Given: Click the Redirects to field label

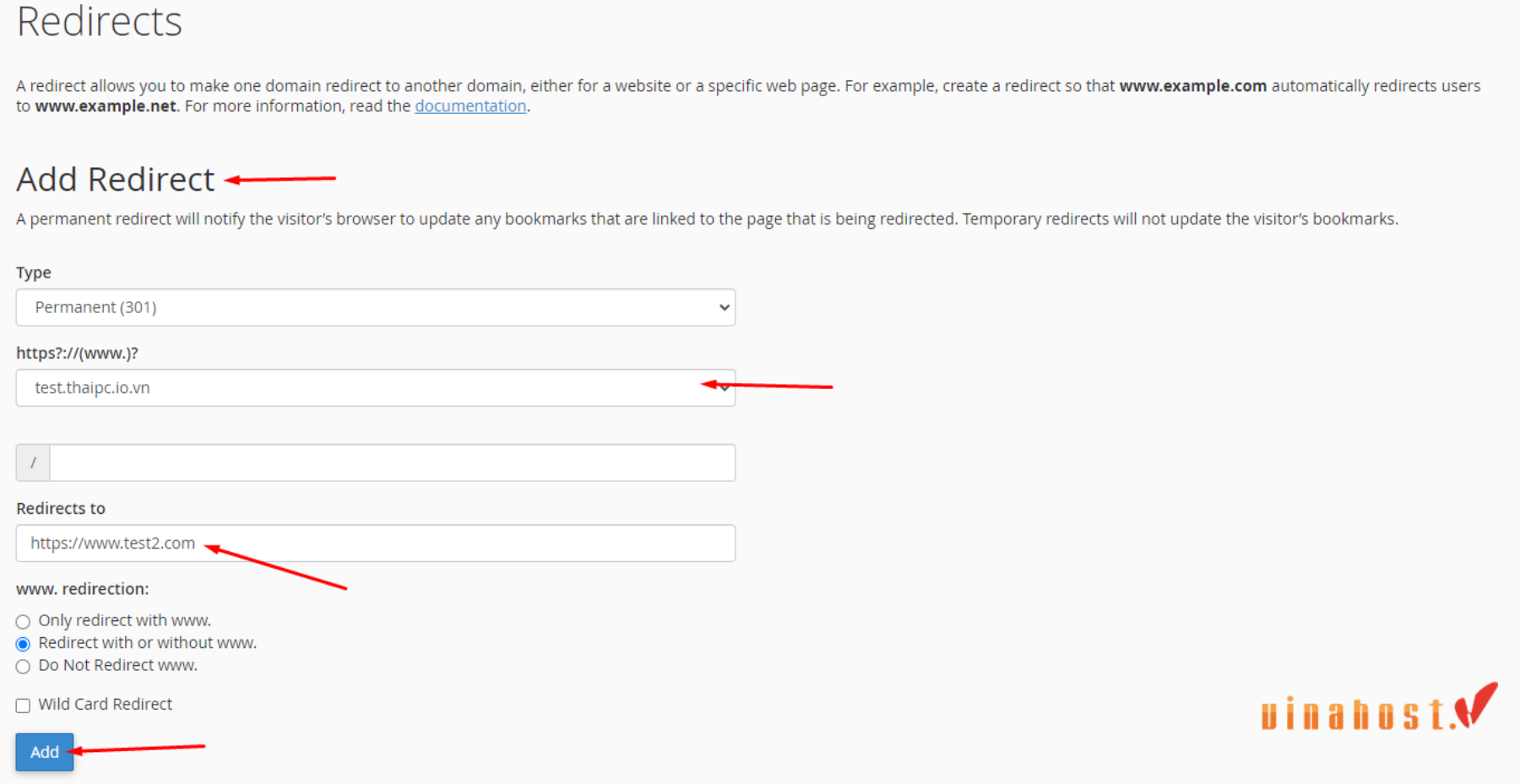Looking at the screenshot, I should [x=61, y=509].
